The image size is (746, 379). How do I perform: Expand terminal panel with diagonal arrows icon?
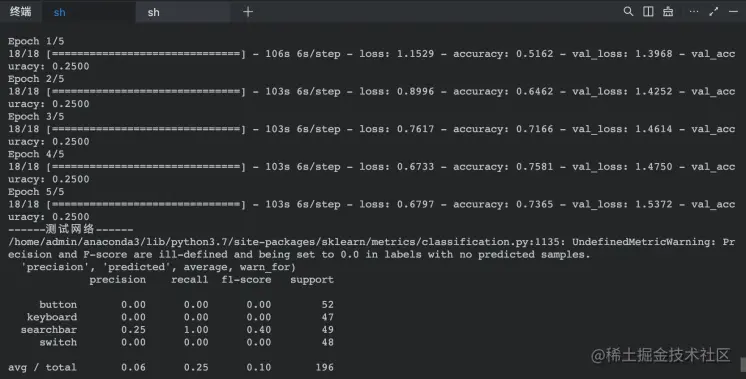pyautogui.click(x=714, y=11)
